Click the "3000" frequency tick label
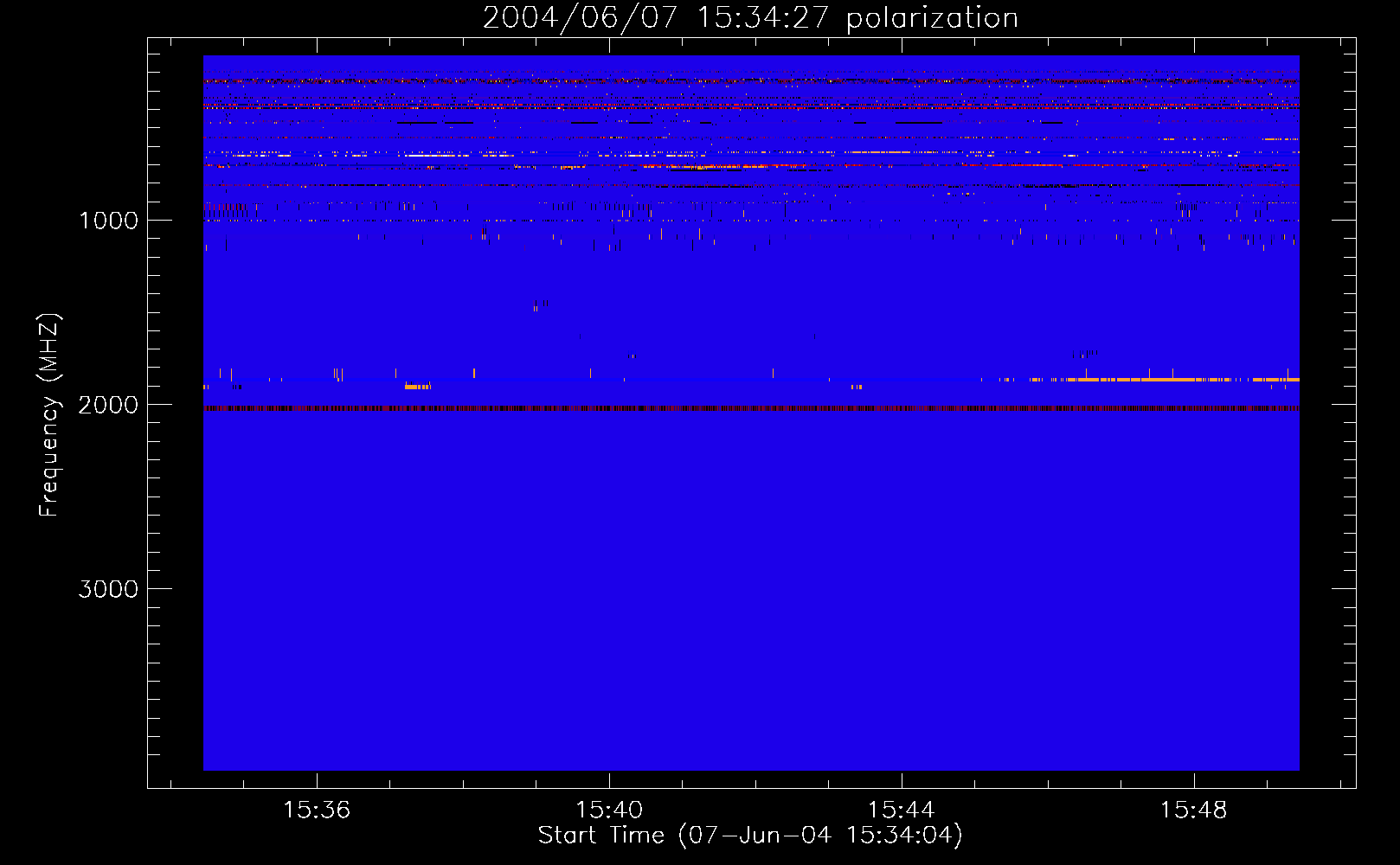The image size is (1400, 865). click(108, 589)
